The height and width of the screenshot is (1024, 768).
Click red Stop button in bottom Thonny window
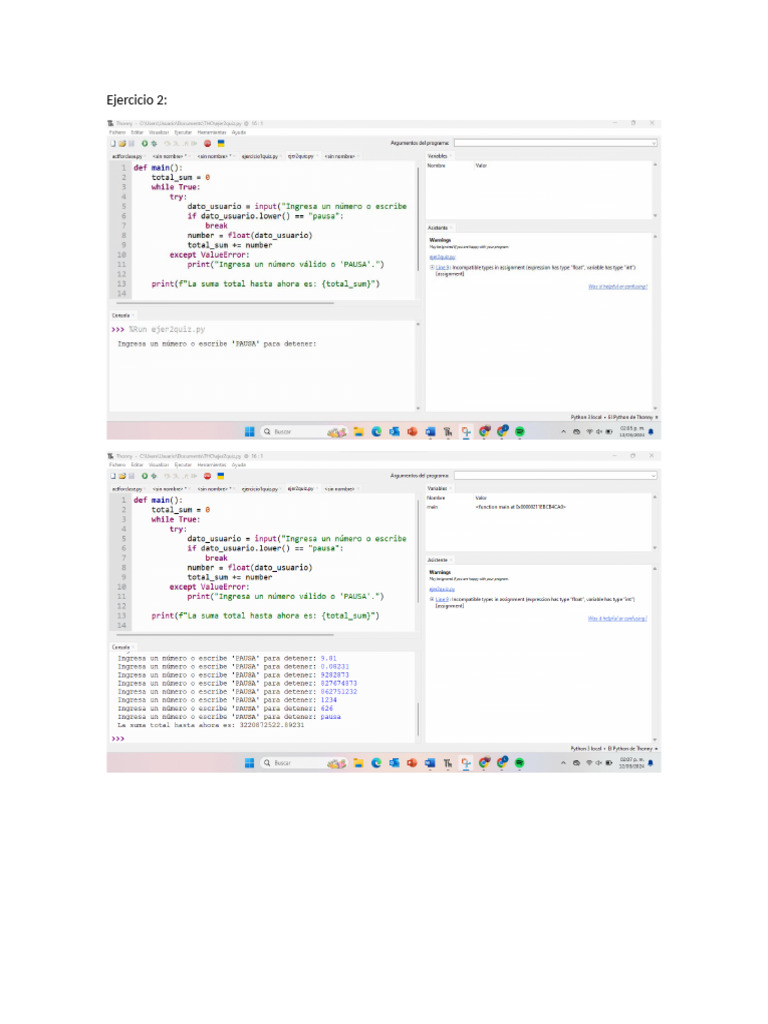point(207,475)
